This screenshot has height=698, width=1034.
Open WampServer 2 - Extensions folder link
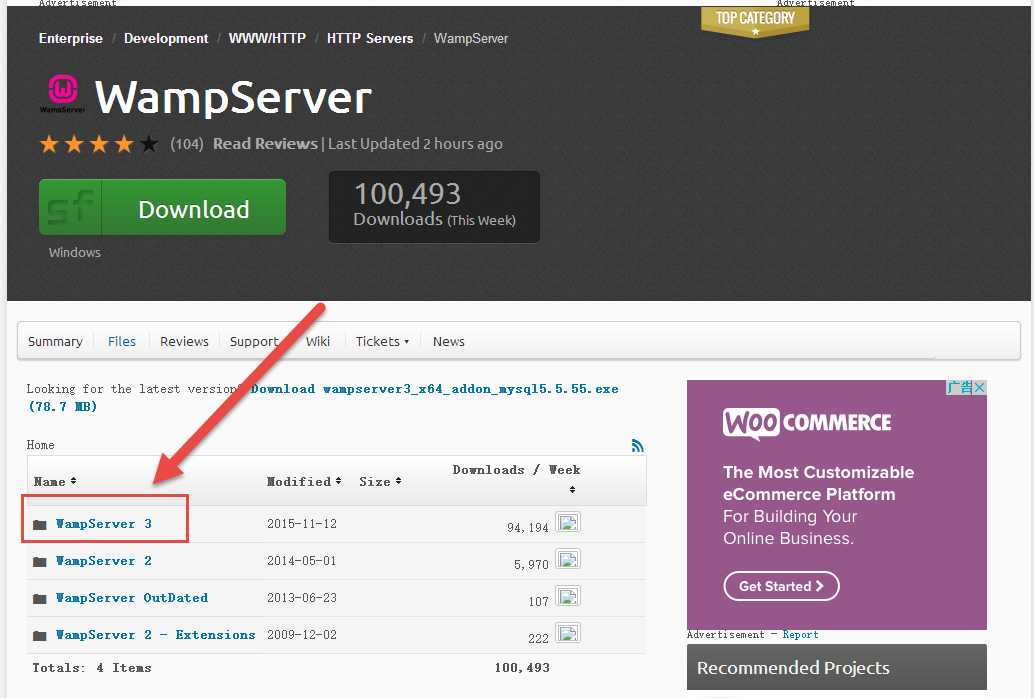pyautogui.click(x=156, y=635)
